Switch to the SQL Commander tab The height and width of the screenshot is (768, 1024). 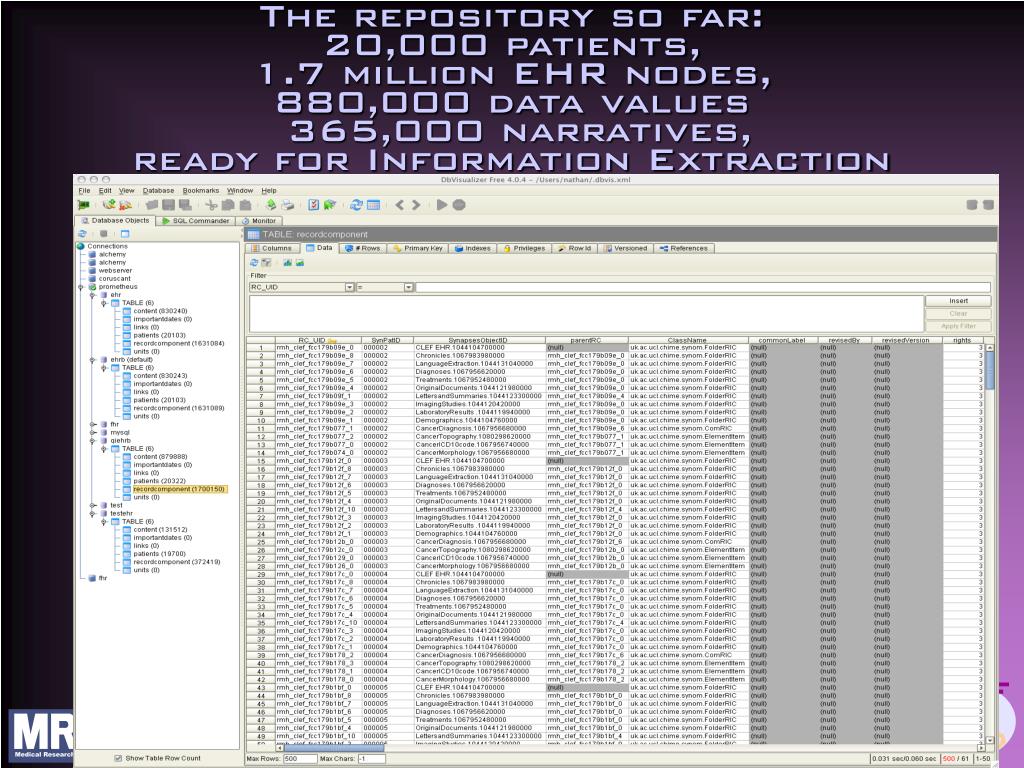pyautogui.click(x=195, y=221)
